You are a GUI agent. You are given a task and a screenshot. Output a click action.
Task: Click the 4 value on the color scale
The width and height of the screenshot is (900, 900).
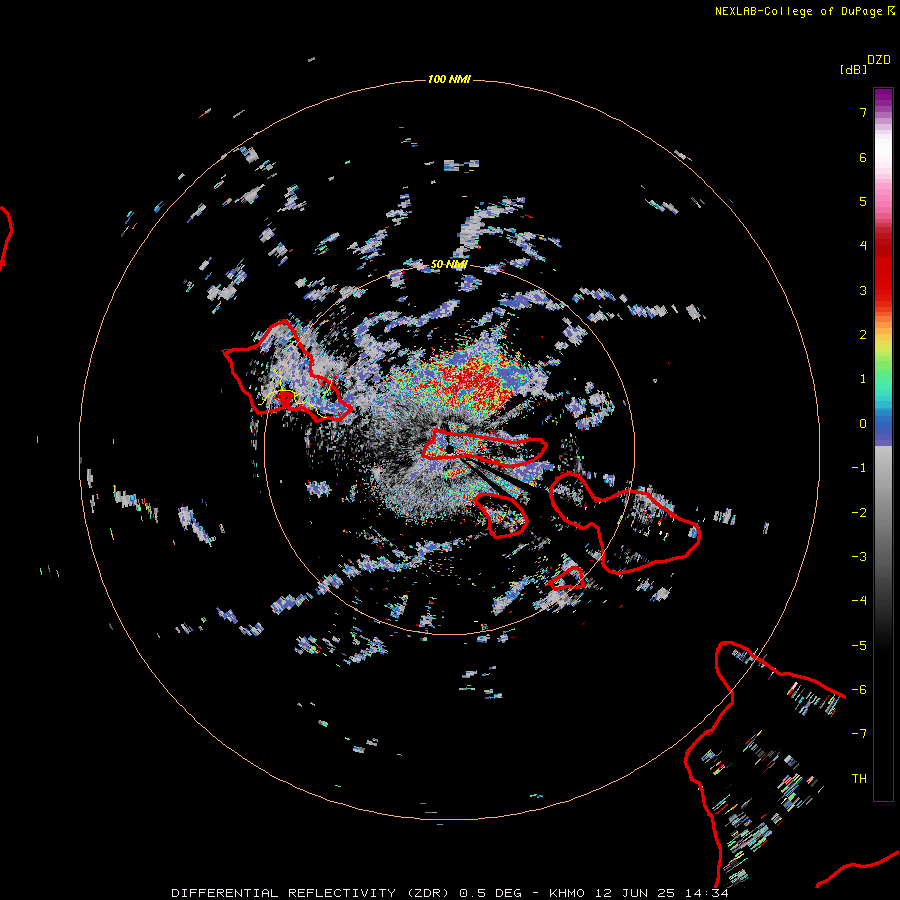coord(863,246)
